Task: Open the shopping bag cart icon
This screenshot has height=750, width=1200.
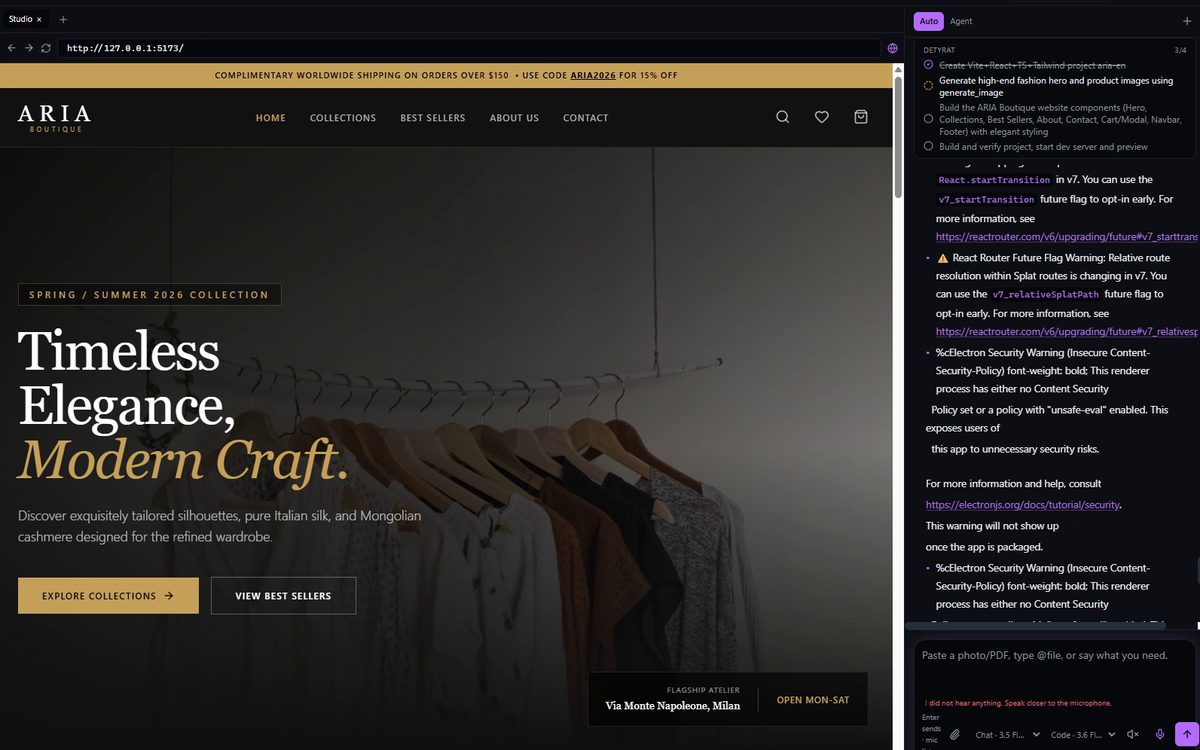Action: click(x=861, y=117)
